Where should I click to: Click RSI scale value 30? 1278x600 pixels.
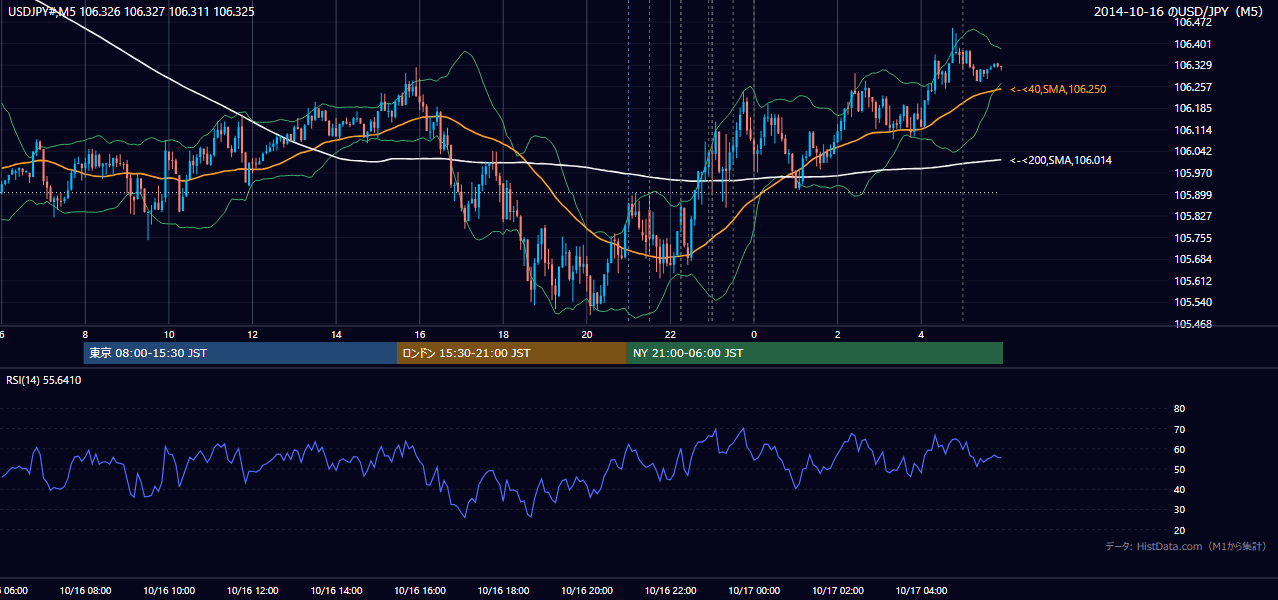pyautogui.click(x=1179, y=510)
